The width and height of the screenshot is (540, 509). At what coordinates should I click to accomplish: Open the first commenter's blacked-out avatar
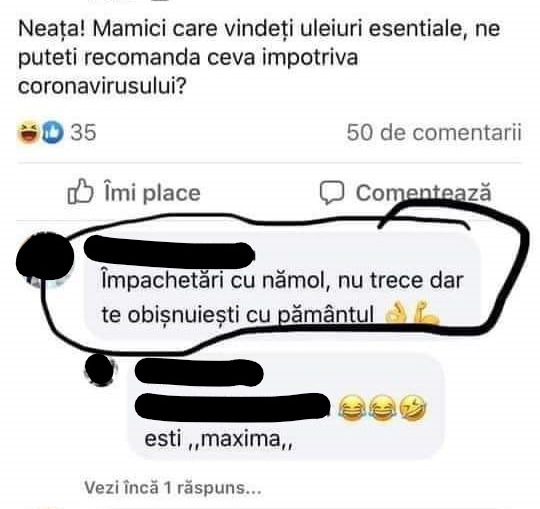click(45, 256)
